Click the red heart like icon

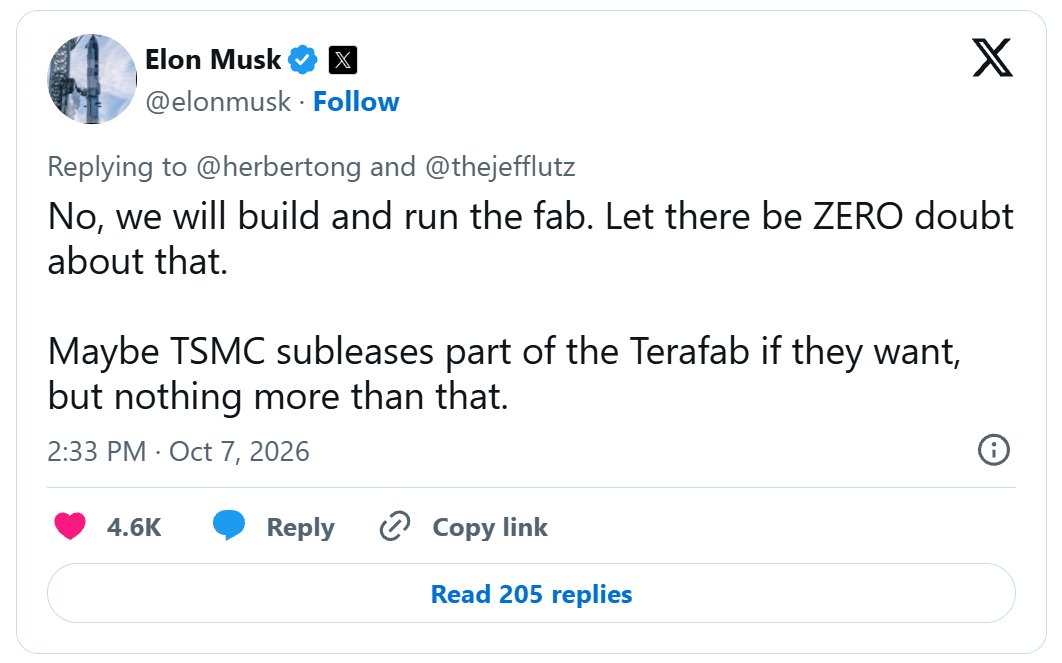[x=70, y=526]
